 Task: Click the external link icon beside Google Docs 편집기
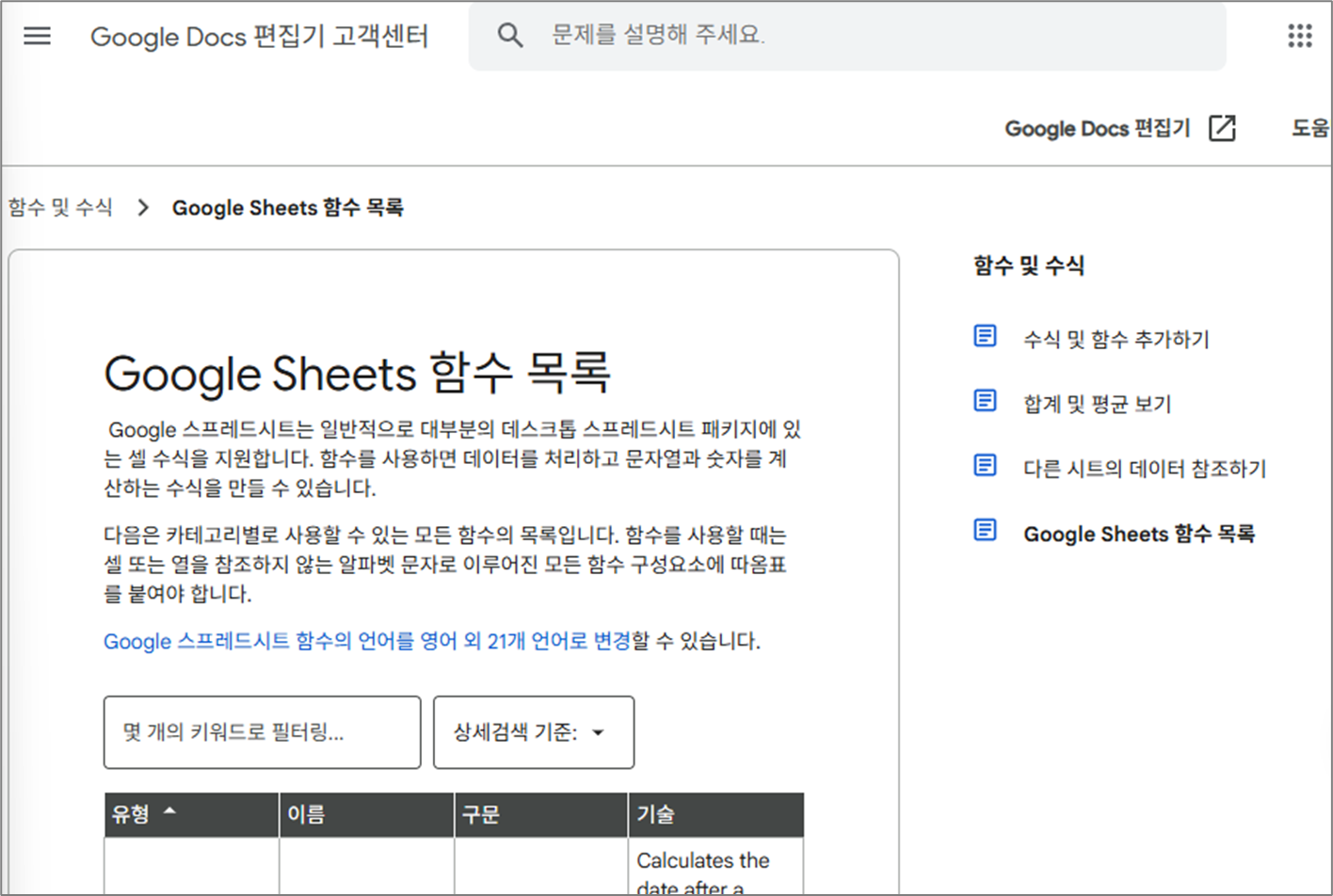tap(1222, 128)
